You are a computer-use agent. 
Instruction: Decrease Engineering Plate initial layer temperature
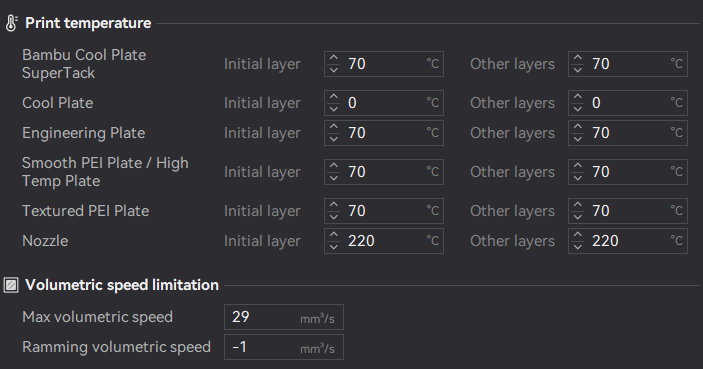tap(334, 139)
